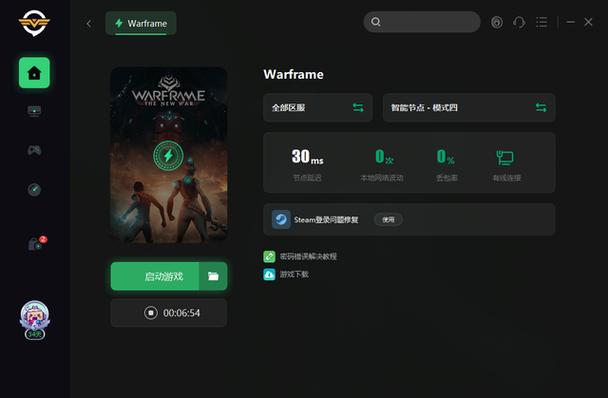This screenshot has height=398, width=608.
Task: Click lightning acceleration icon on cover art
Action: (168, 156)
